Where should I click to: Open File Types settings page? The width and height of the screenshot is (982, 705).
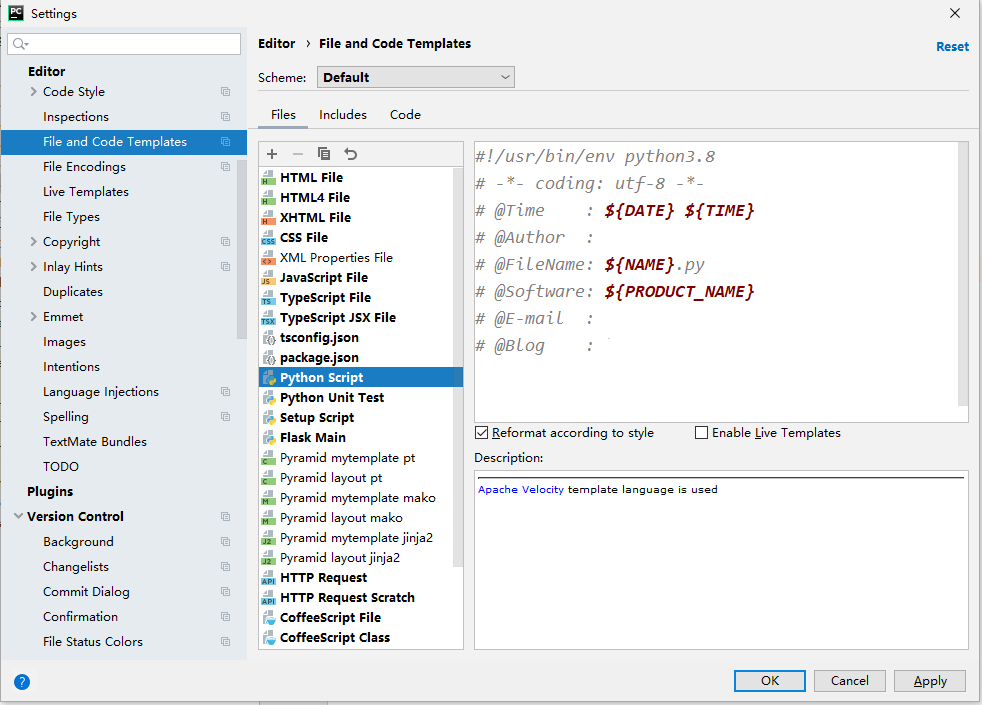click(x=71, y=217)
